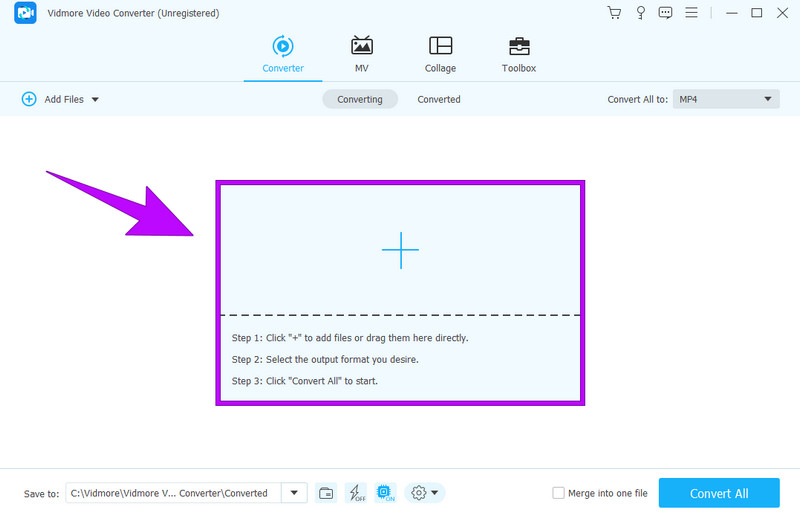800x513 pixels.
Task: Click the Add Files plus icon
Action: 29,99
